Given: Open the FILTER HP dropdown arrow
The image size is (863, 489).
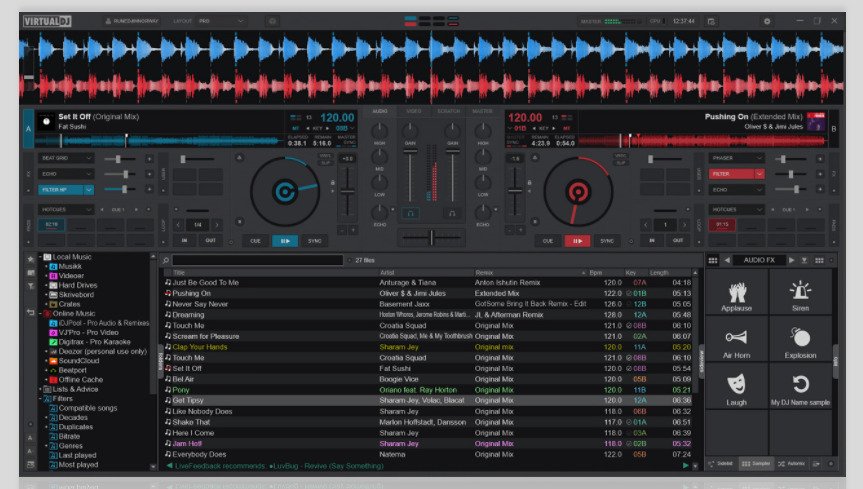Looking at the screenshot, I should pos(89,189).
